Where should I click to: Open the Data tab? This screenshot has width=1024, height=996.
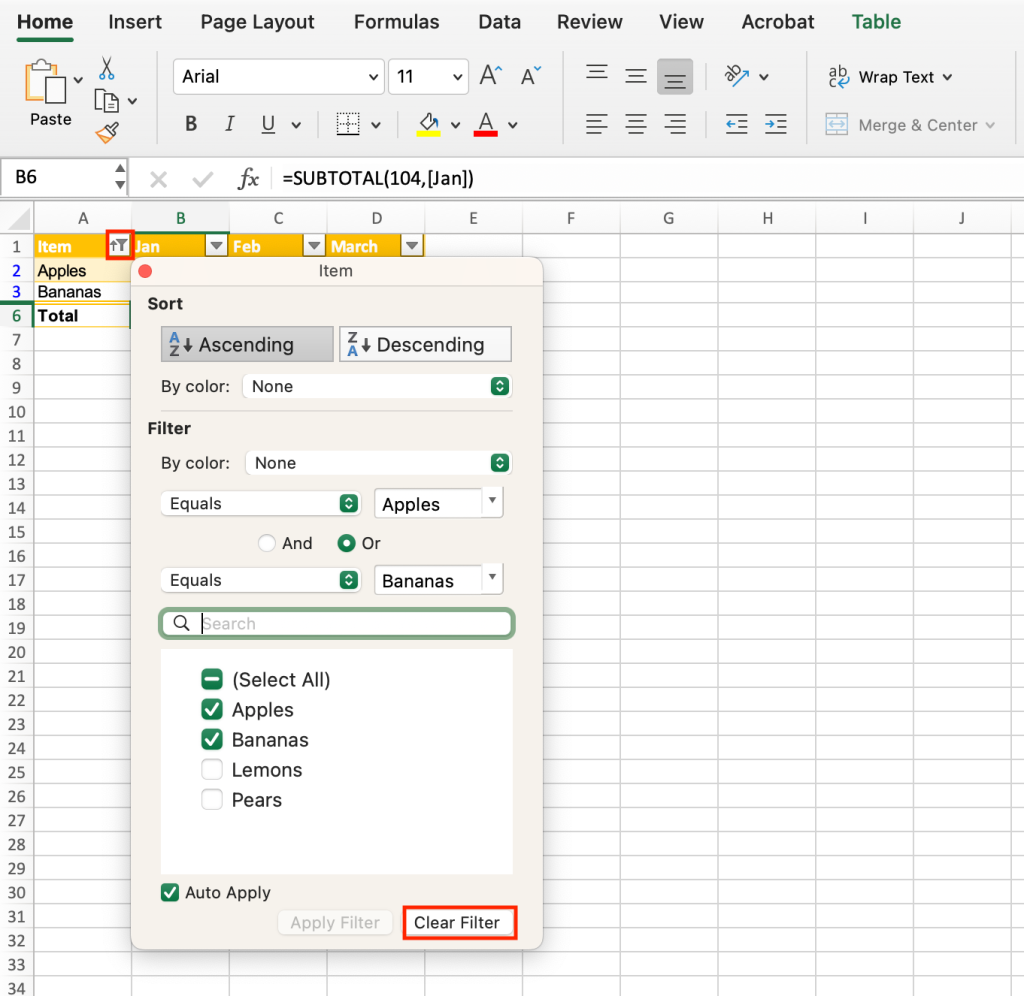tap(500, 22)
